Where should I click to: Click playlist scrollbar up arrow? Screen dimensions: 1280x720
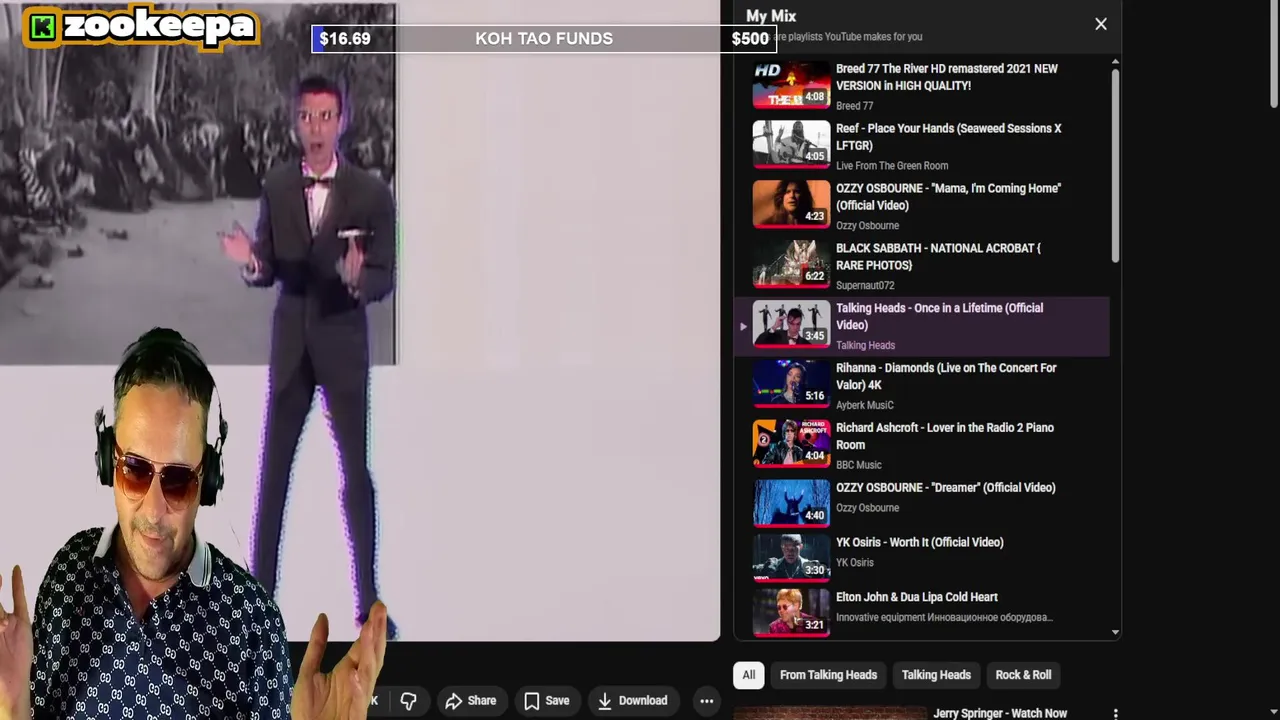click(x=1115, y=62)
